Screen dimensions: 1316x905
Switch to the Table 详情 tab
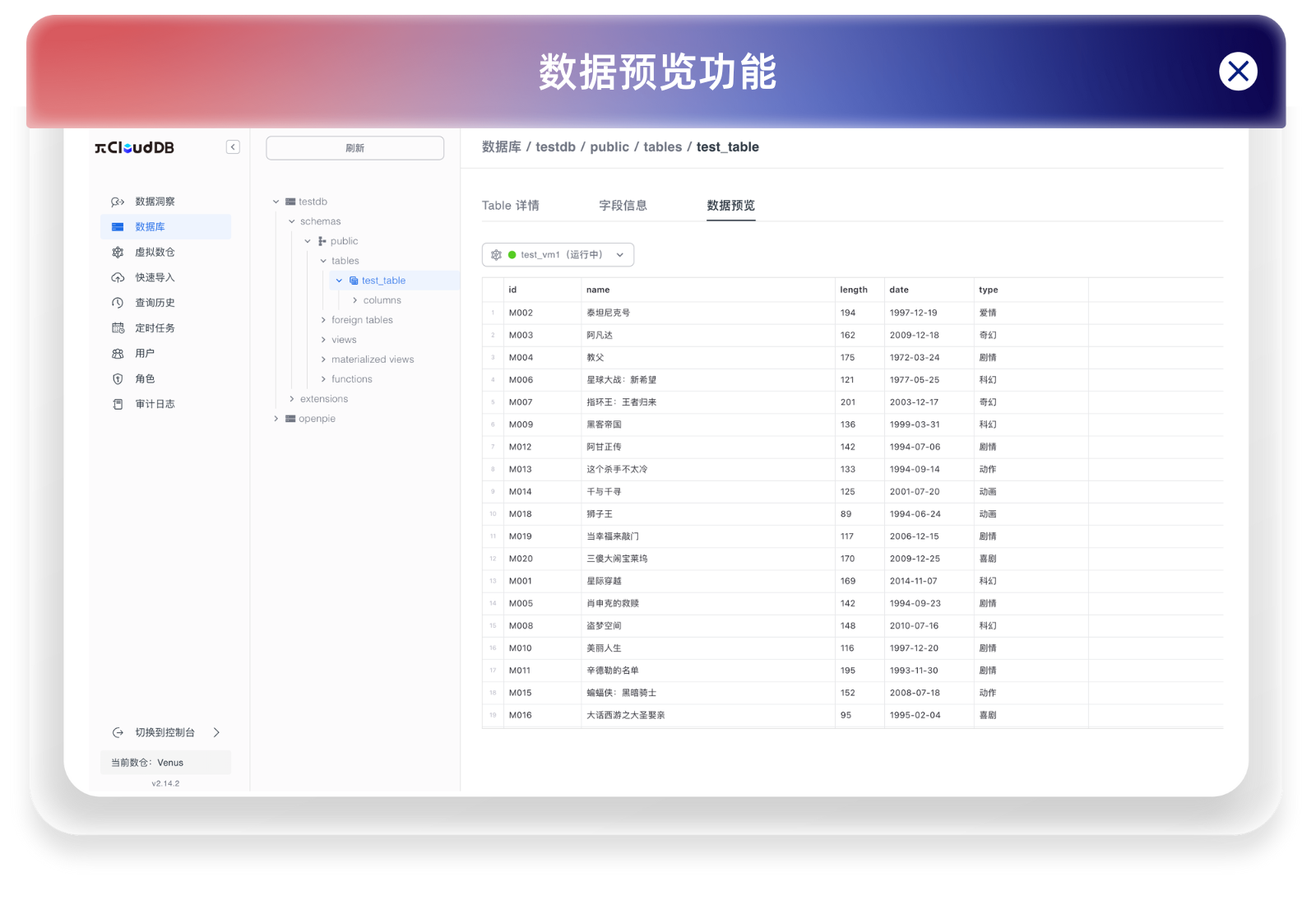(x=511, y=206)
